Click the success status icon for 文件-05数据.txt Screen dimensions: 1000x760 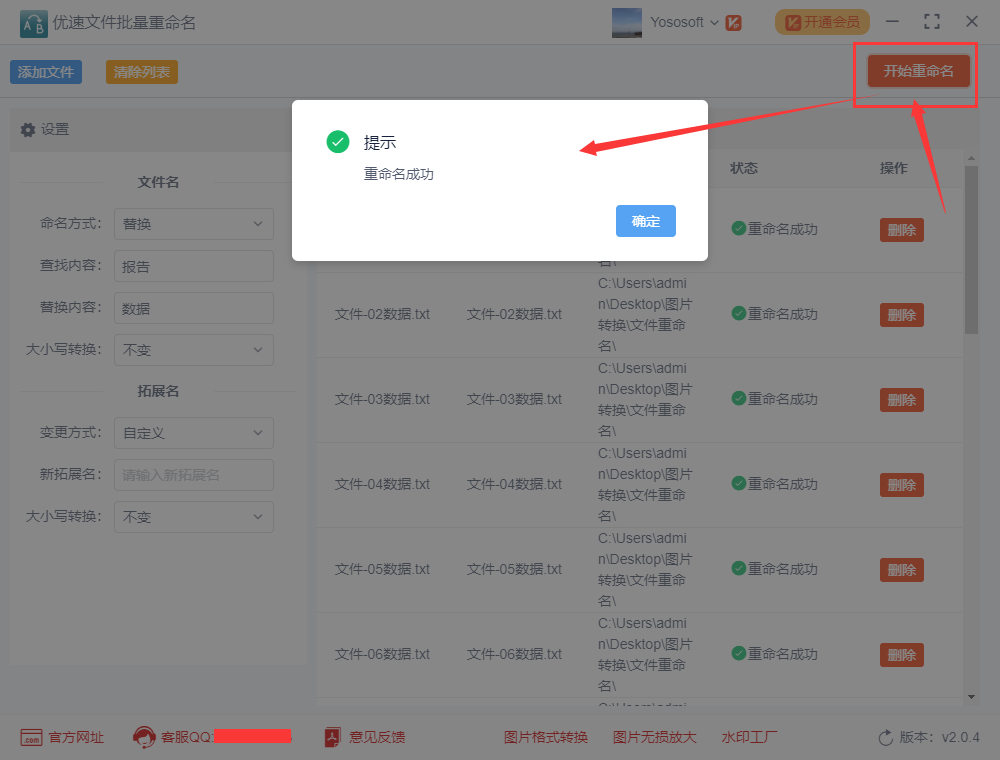[x=739, y=568]
